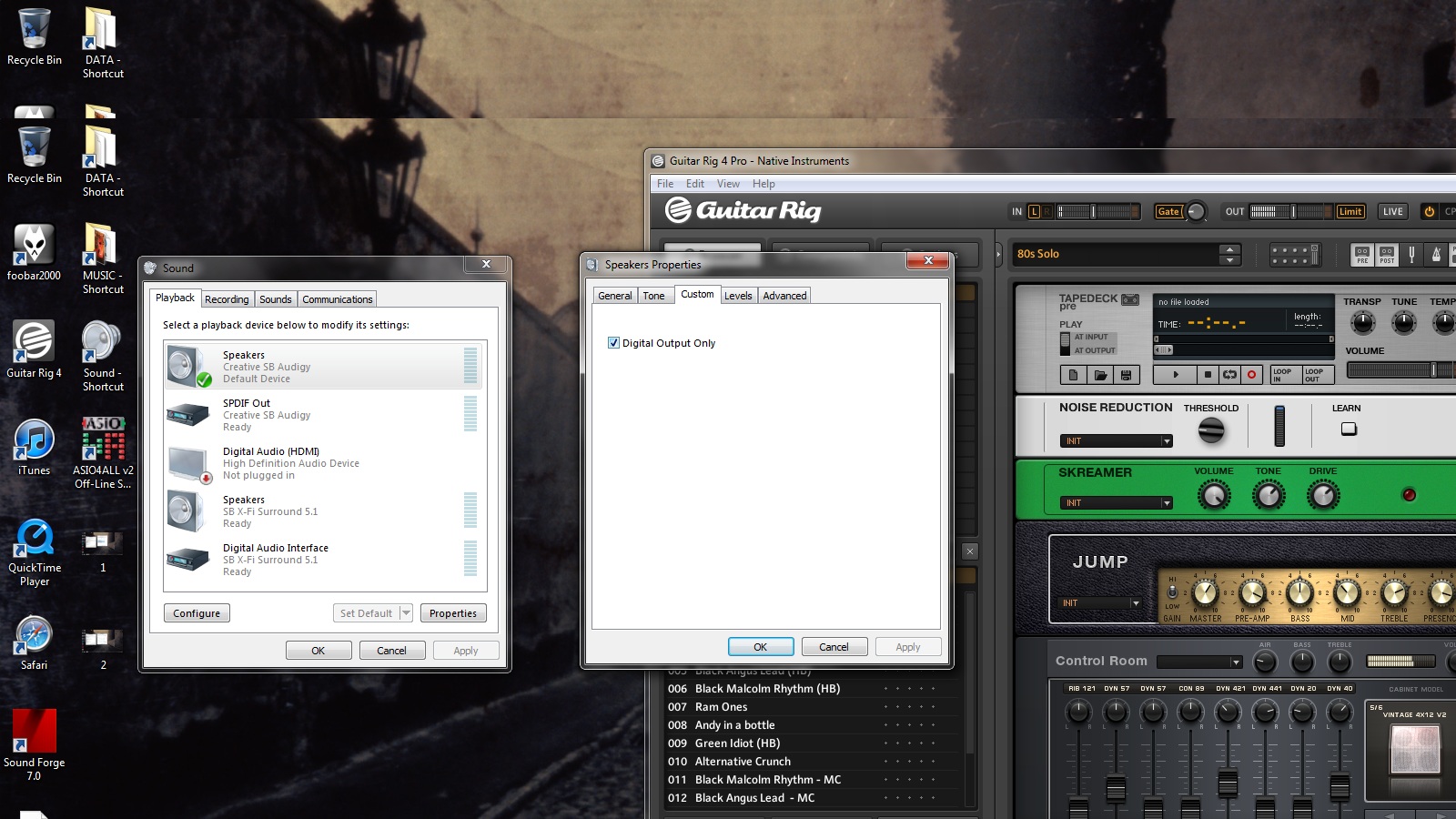Launch Sound Forge 7.0 from the desktop

(x=34, y=744)
